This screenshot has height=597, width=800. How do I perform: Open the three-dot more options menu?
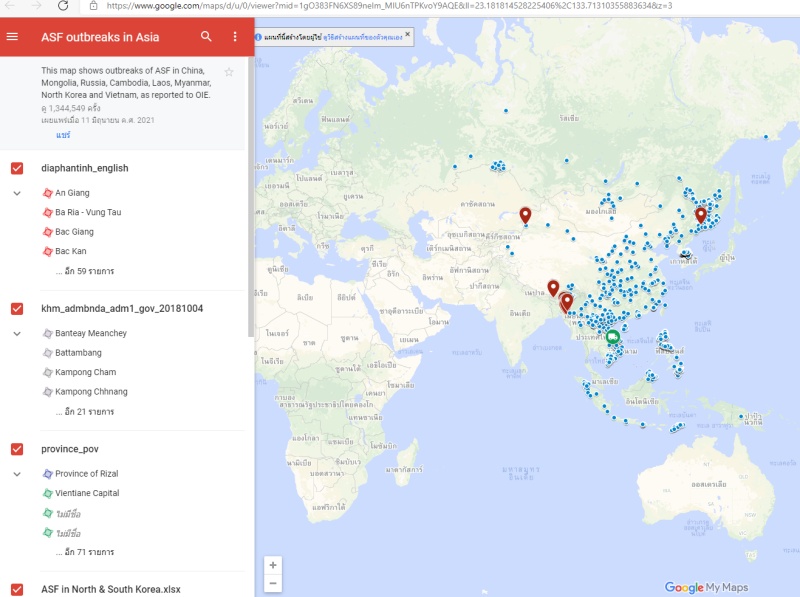235,37
